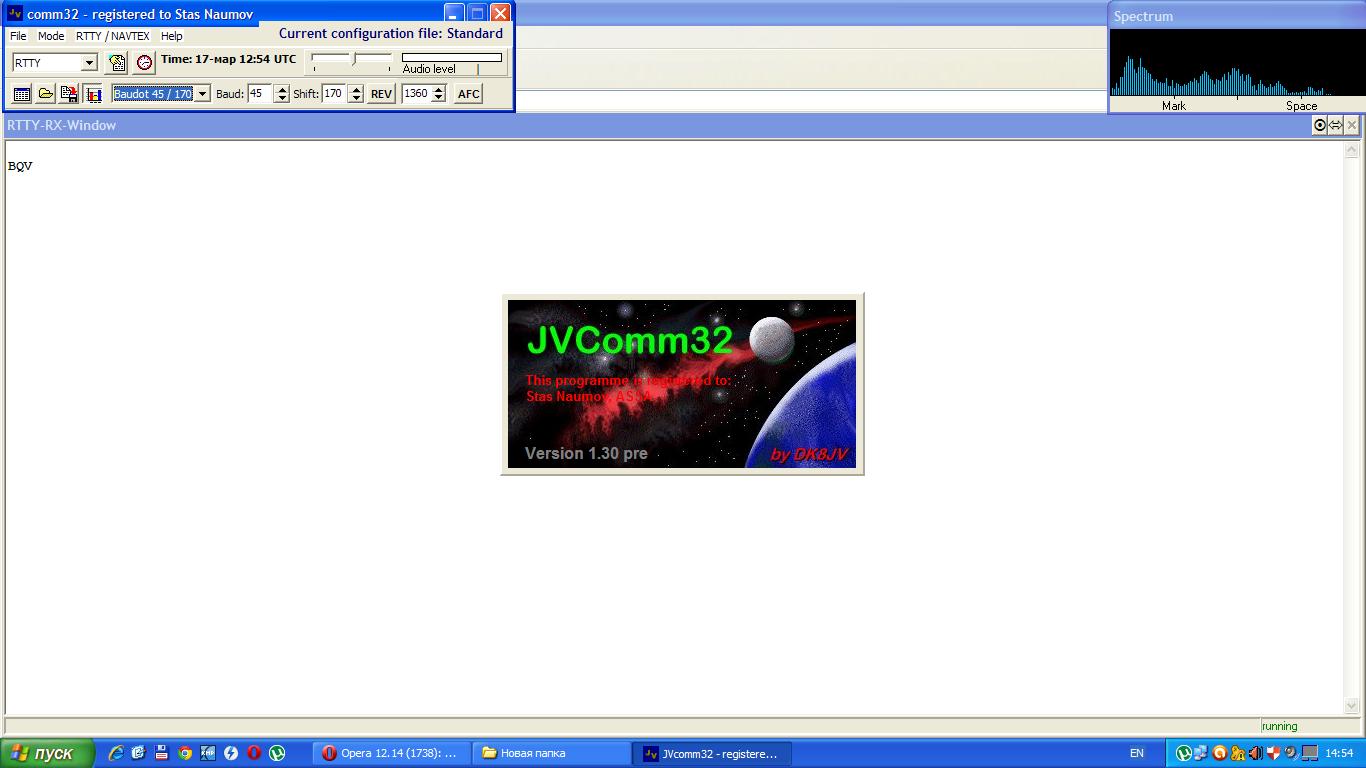Click the red clock icon

[x=145, y=63]
